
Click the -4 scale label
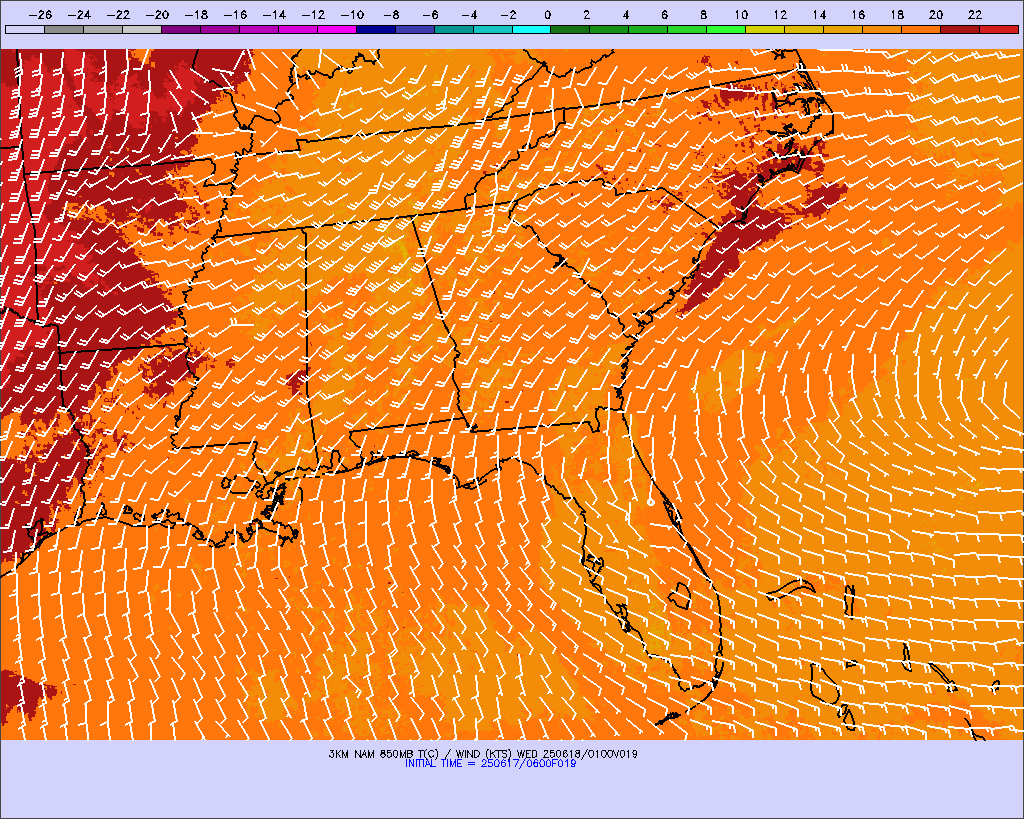tap(469, 14)
